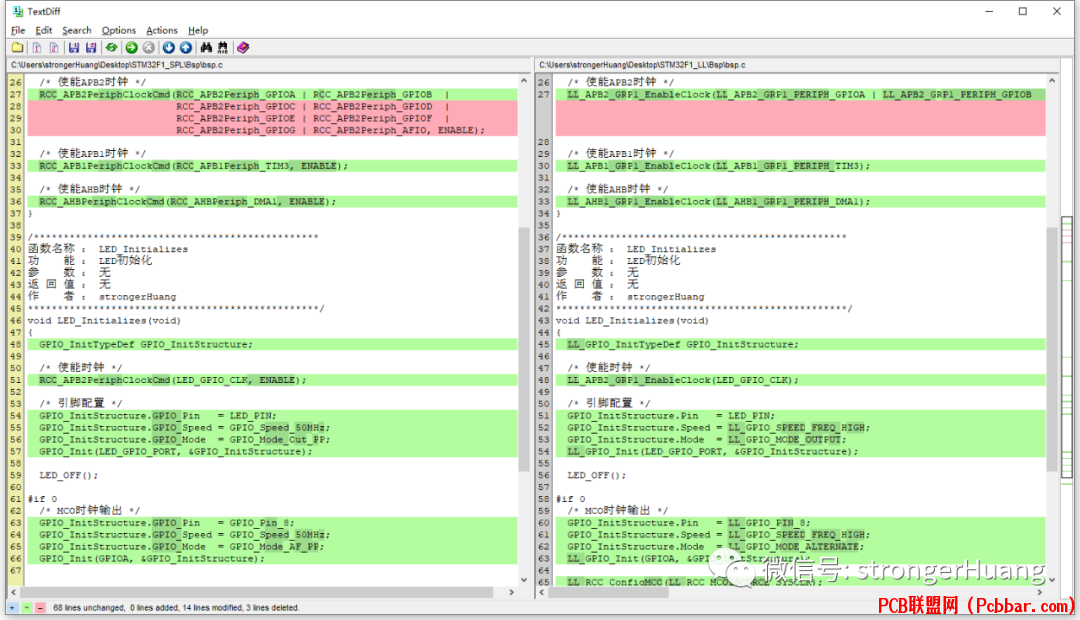The image size is (1080, 620).
Task: Click the Find Next binoculars icon
Action: (222, 48)
